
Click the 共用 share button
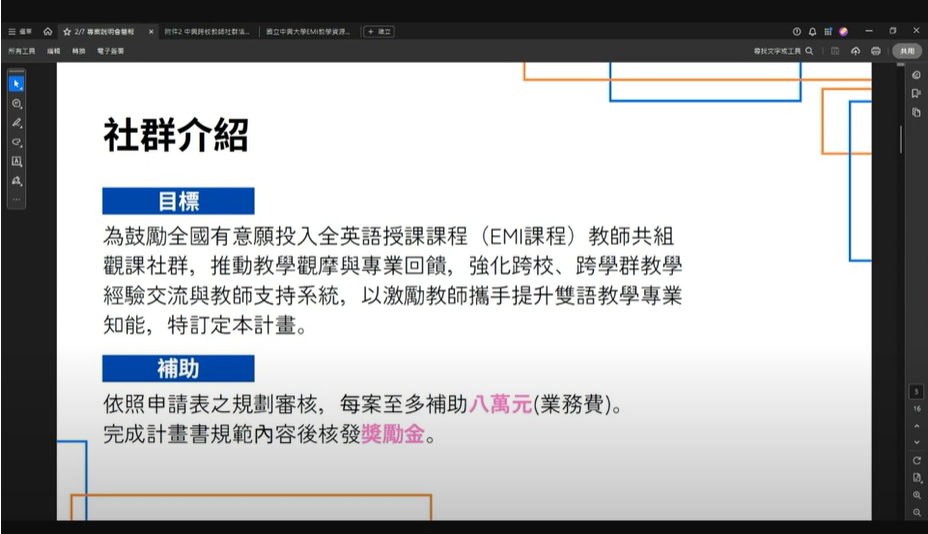tap(907, 51)
